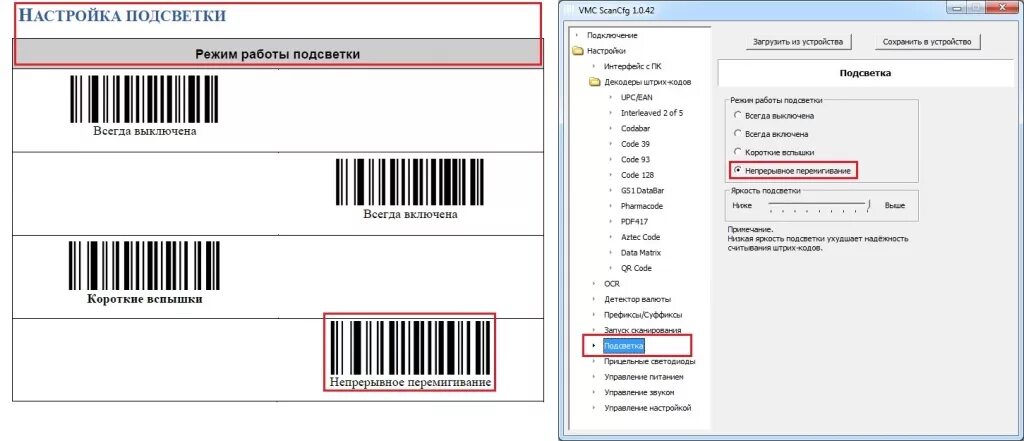
Task: Expand the Интерфейс с ПК arrow
Action: 594,67
